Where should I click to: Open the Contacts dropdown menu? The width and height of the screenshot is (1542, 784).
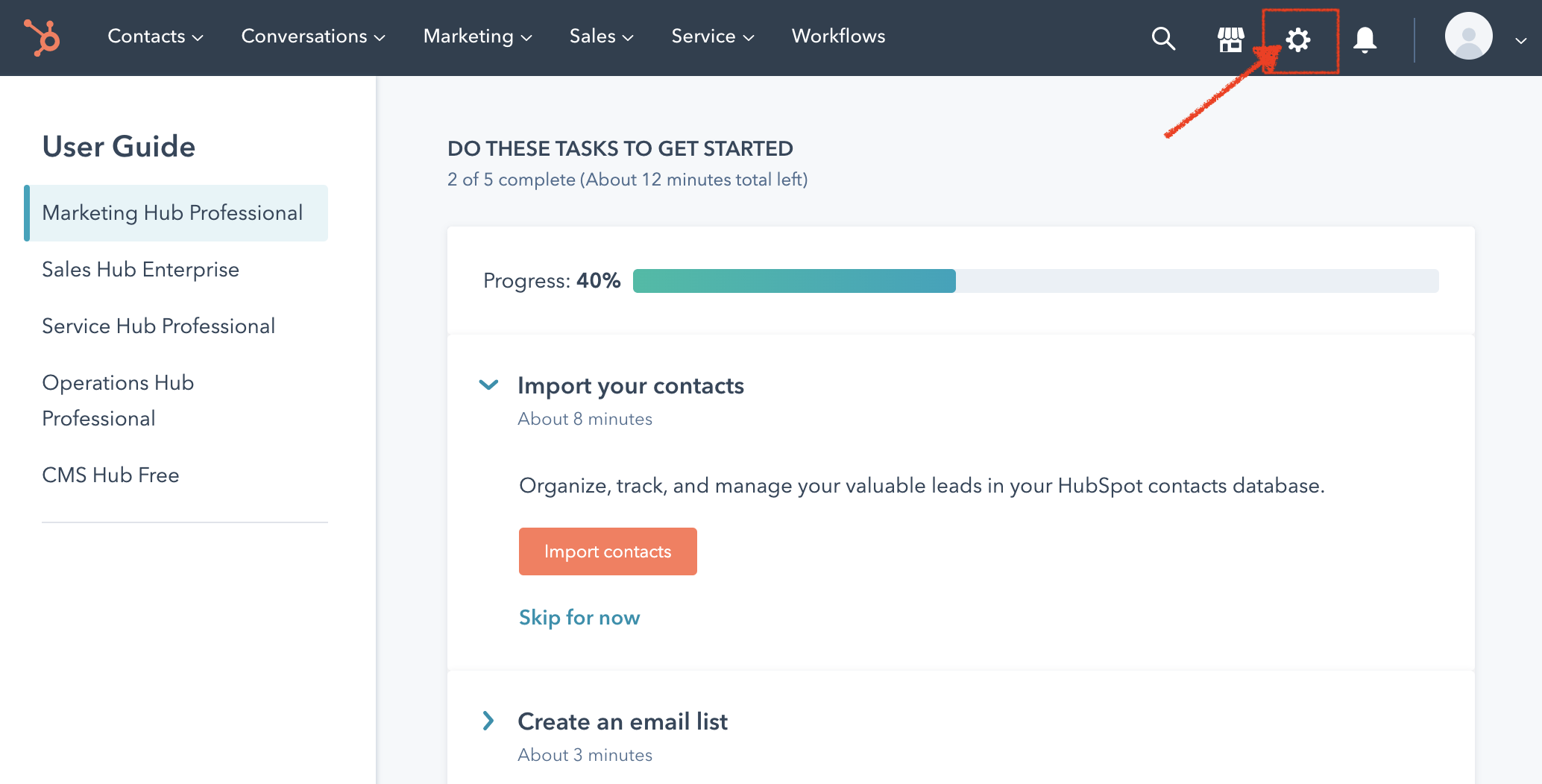155,36
